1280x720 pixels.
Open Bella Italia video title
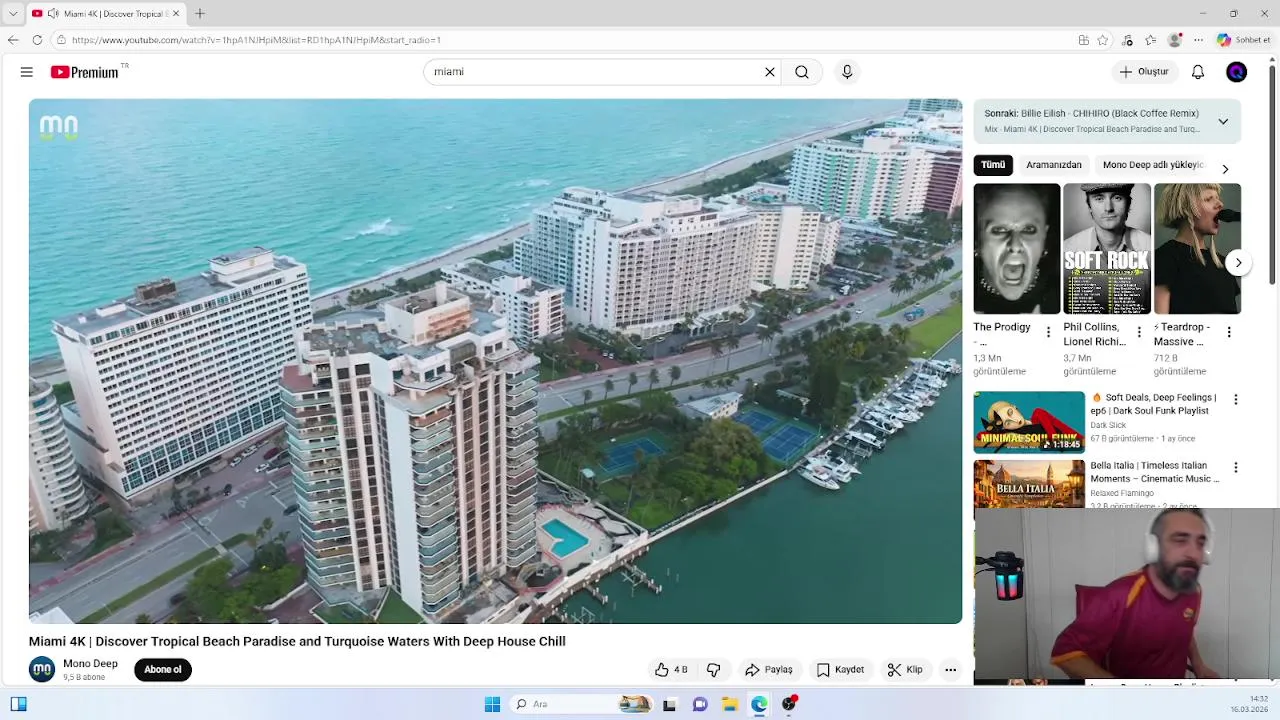tap(1155, 472)
